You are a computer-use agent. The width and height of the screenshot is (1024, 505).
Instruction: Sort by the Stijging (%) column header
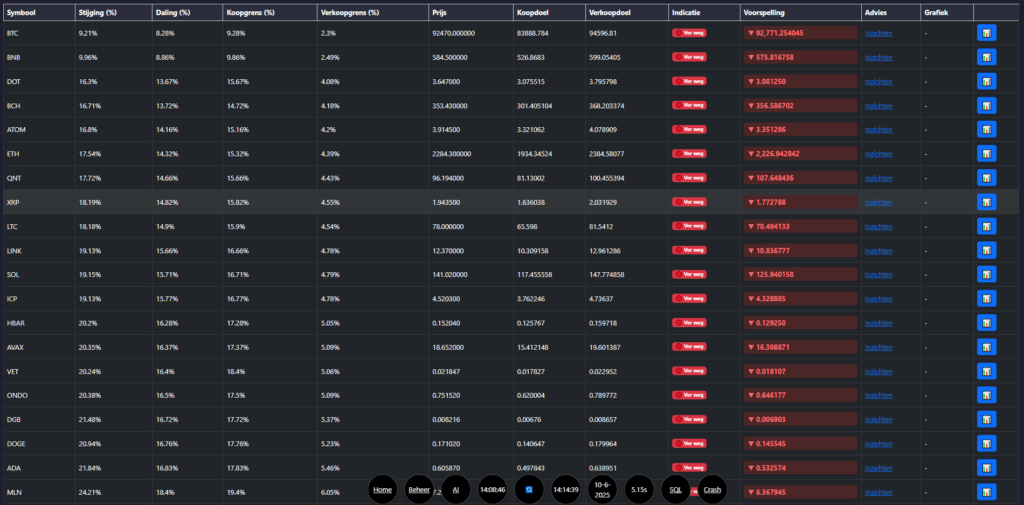(97, 13)
